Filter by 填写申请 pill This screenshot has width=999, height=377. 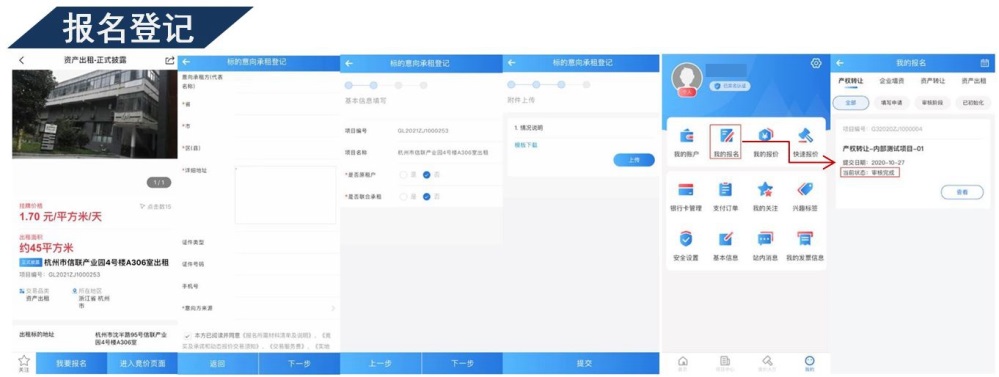point(891,103)
